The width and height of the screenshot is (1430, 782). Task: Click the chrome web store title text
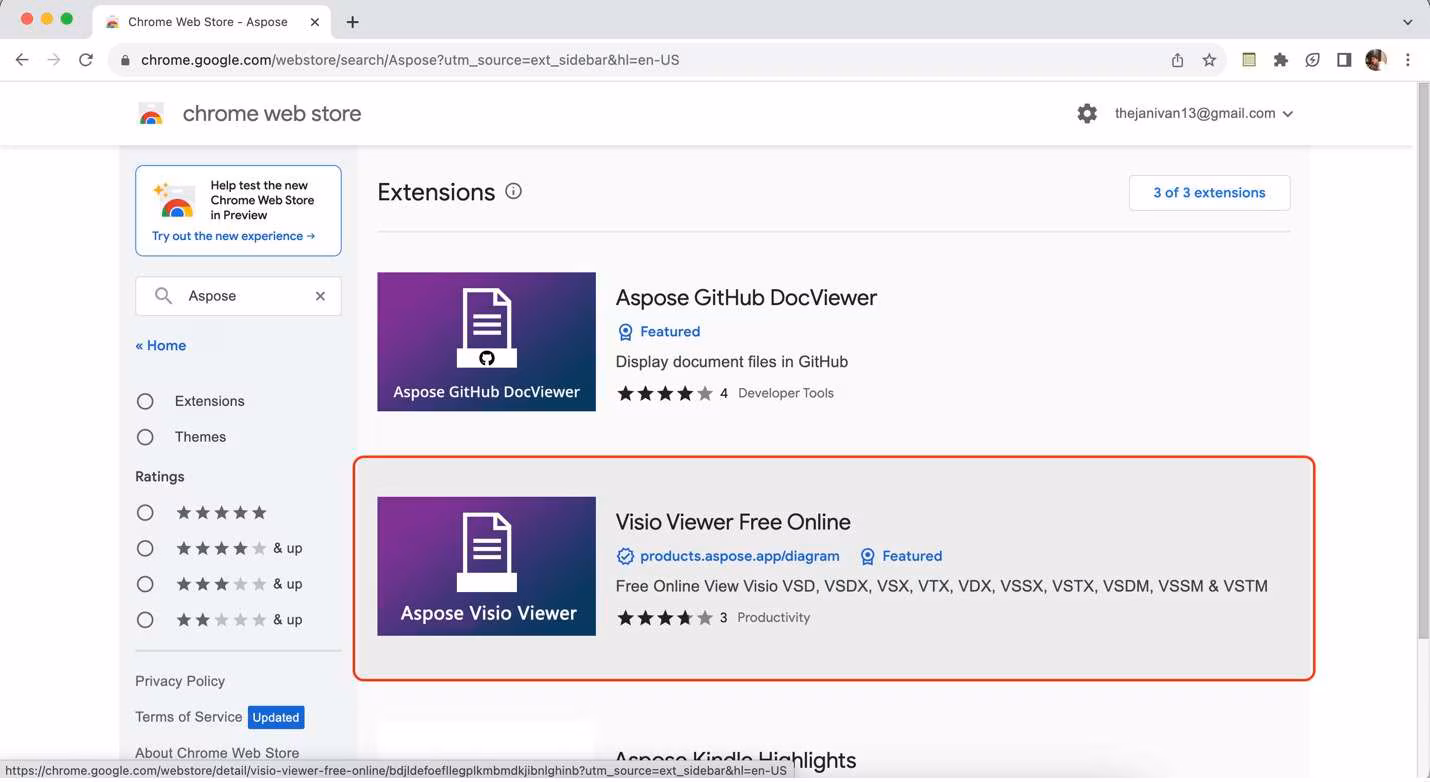pos(272,114)
